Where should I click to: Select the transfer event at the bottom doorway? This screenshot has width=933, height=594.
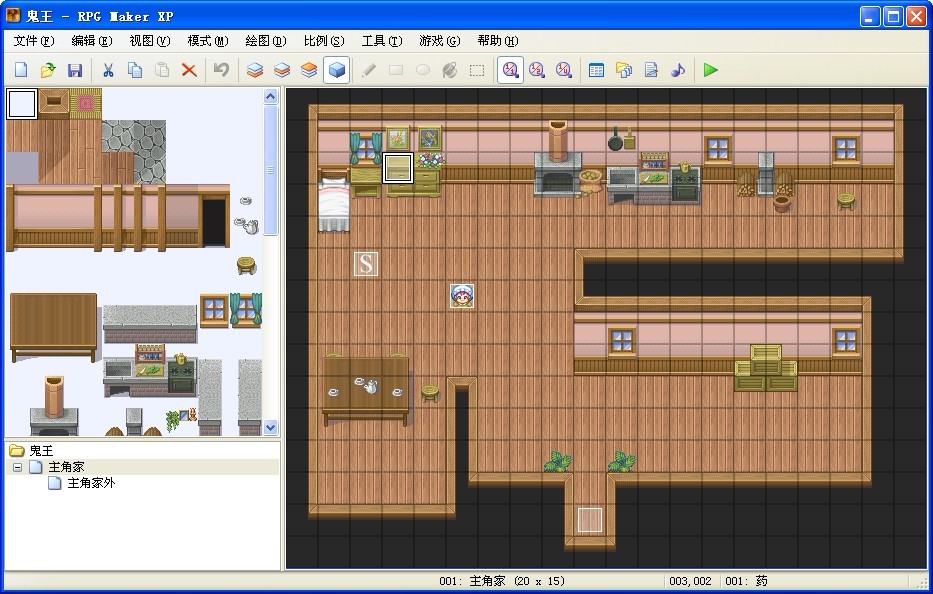pyautogui.click(x=590, y=520)
